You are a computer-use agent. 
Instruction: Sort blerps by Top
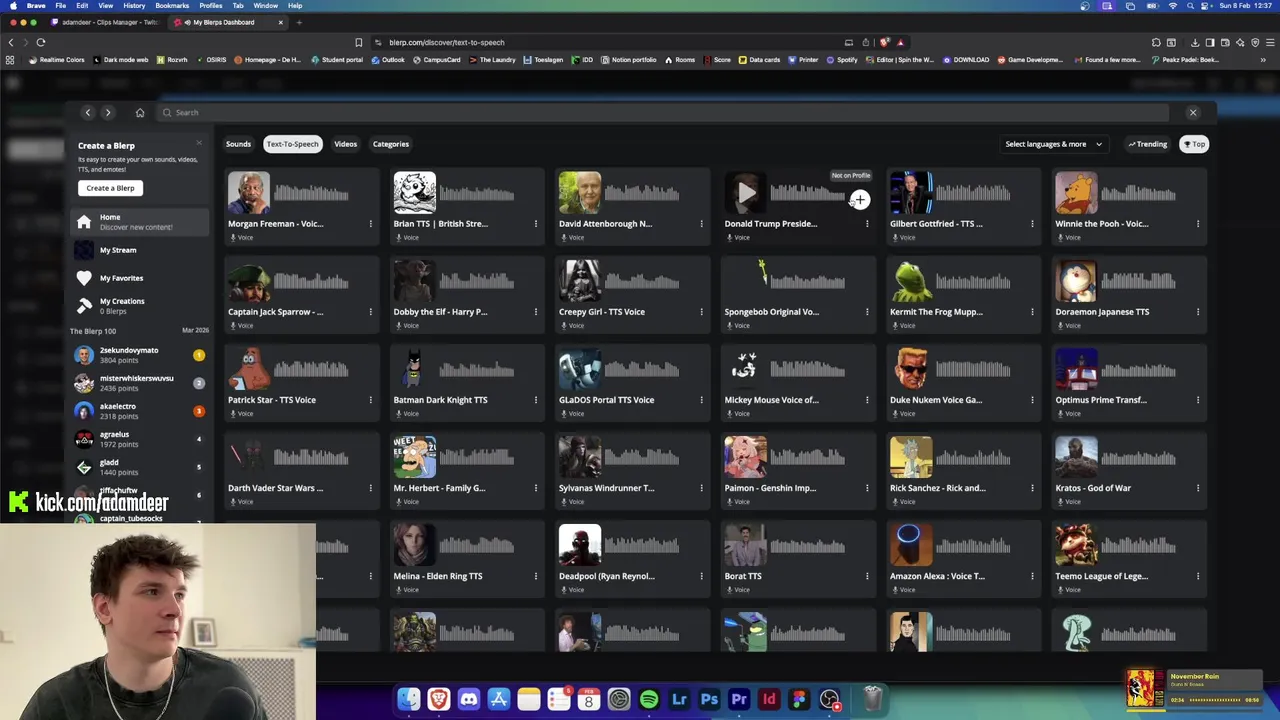pyautogui.click(x=1194, y=144)
